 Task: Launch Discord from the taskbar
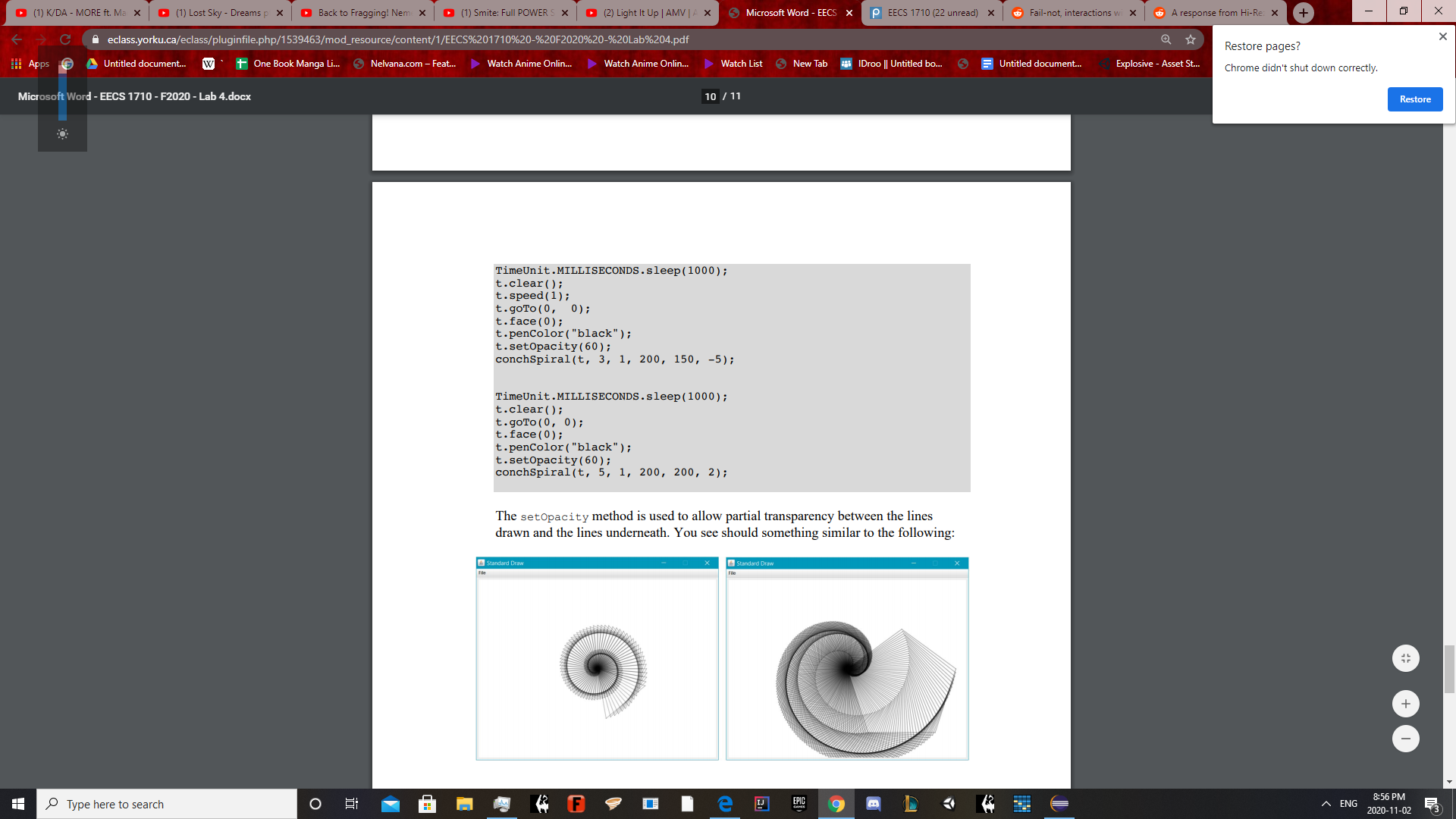(873, 803)
